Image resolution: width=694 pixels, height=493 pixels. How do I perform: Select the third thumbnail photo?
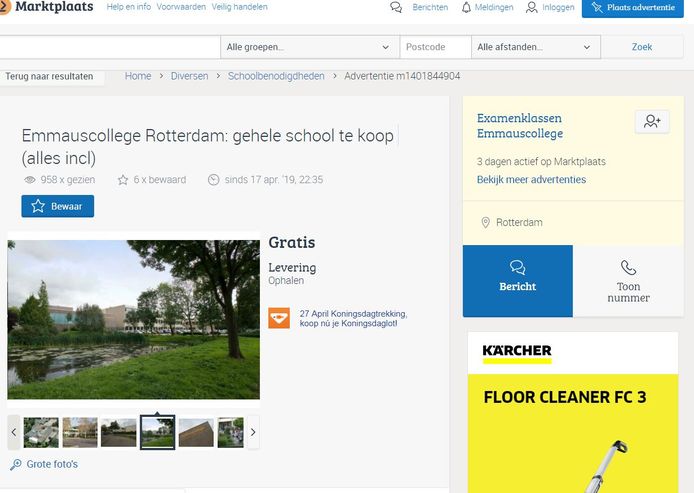[x=119, y=432]
